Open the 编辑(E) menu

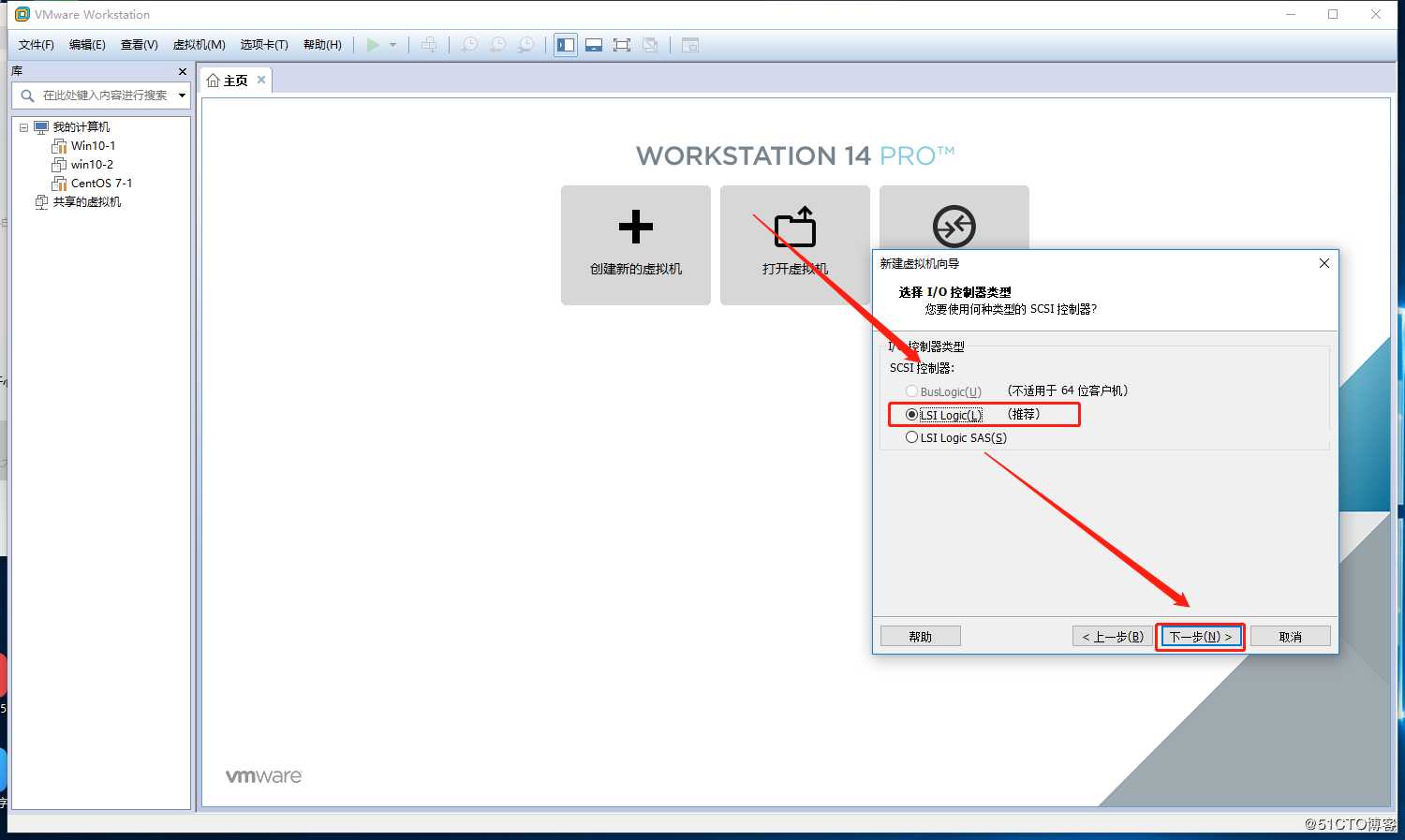(x=87, y=45)
